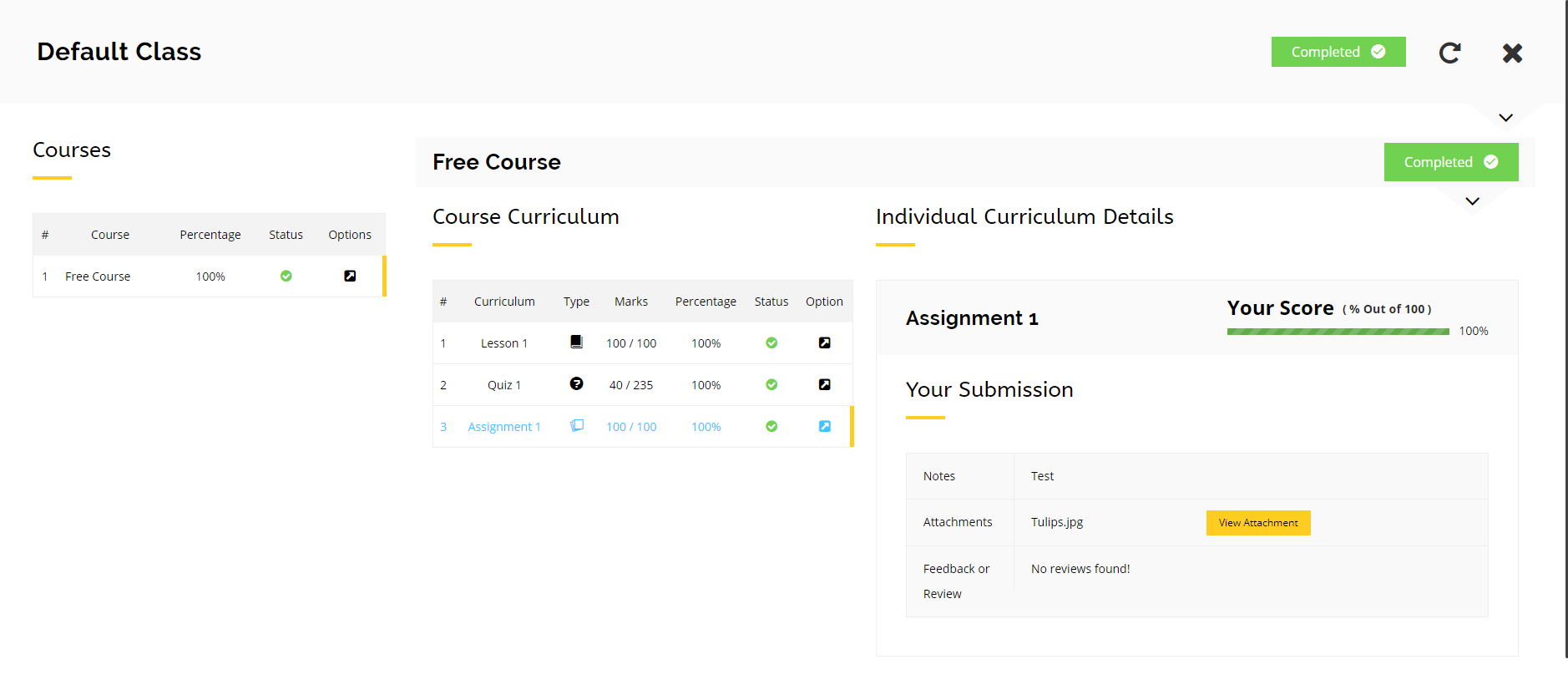Click the top Completed button in the header
This screenshot has height=695, width=1568.
pyautogui.click(x=1338, y=52)
